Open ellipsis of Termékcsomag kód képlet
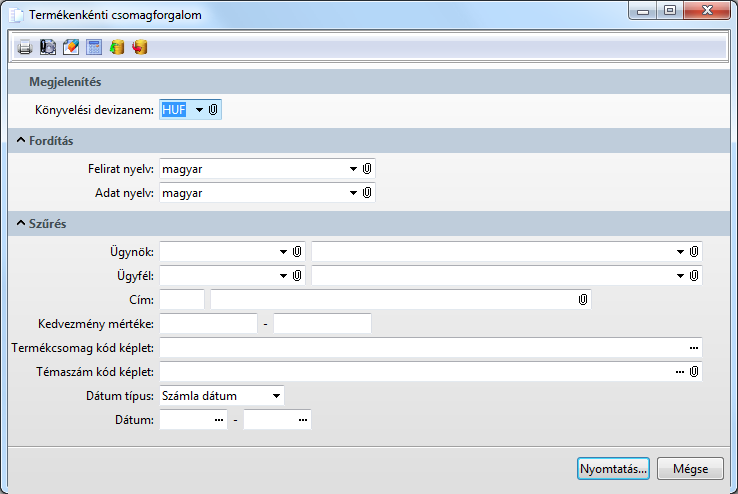The image size is (738, 494). 694,348
